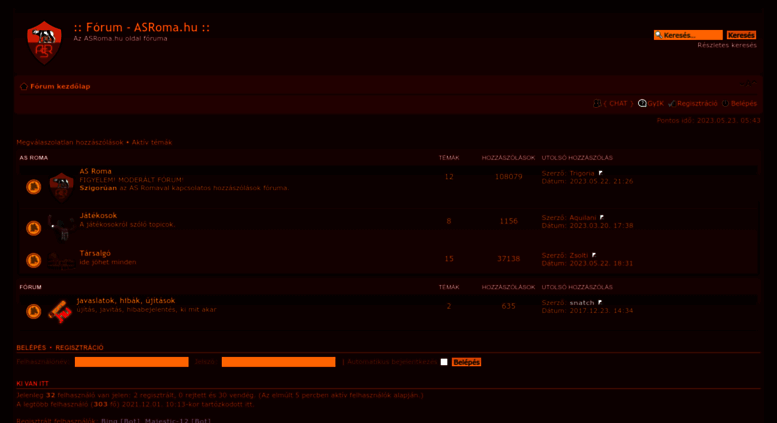The image size is (777, 423).
Task: Open the Társalgó forum link
Action: pyautogui.click(x=95, y=253)
